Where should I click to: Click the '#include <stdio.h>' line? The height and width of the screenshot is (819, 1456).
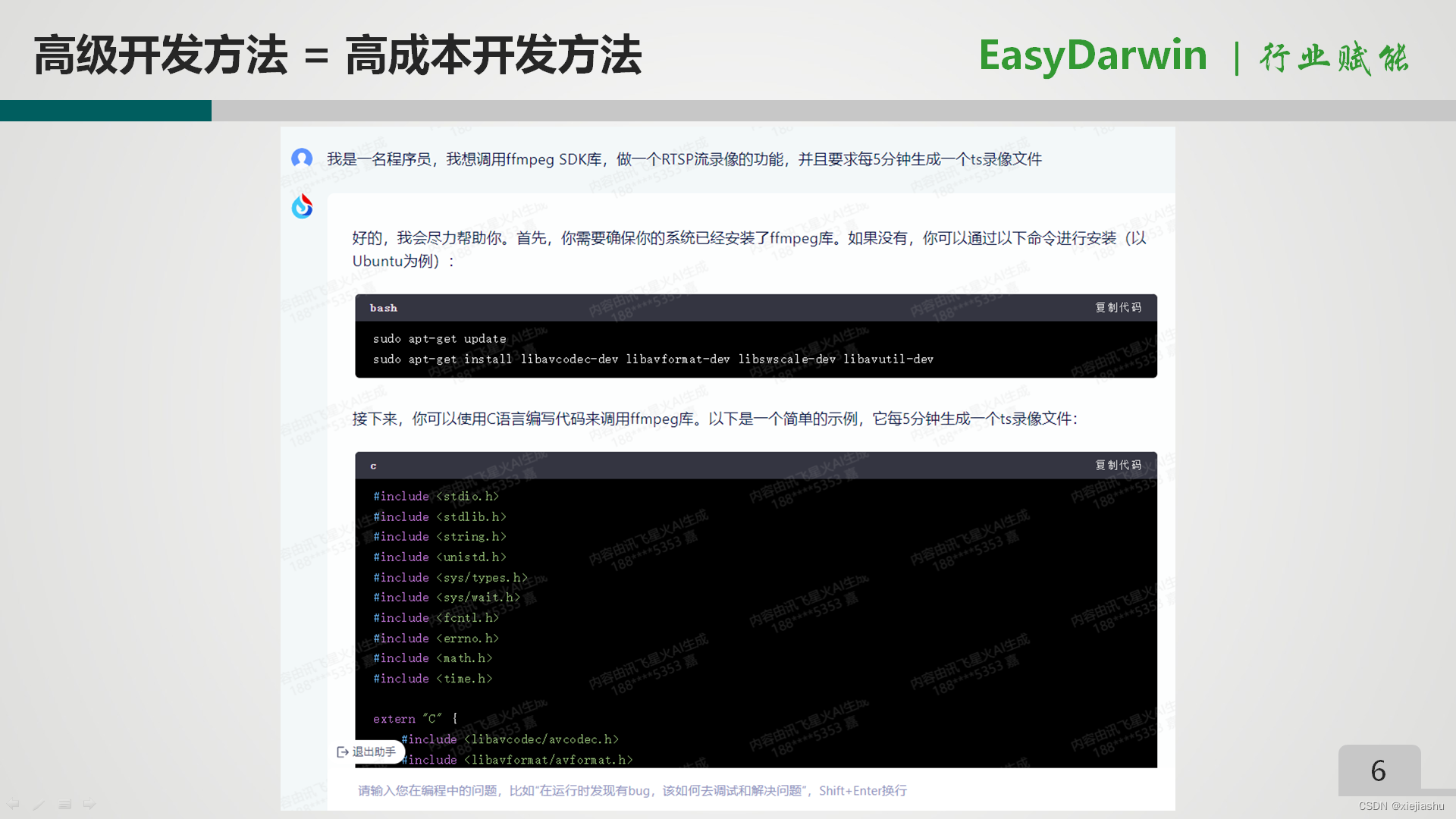[436, 496]
